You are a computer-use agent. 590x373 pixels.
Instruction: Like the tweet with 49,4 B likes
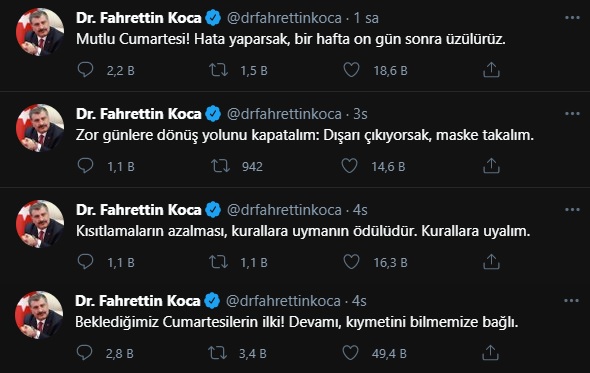(350, 353)
